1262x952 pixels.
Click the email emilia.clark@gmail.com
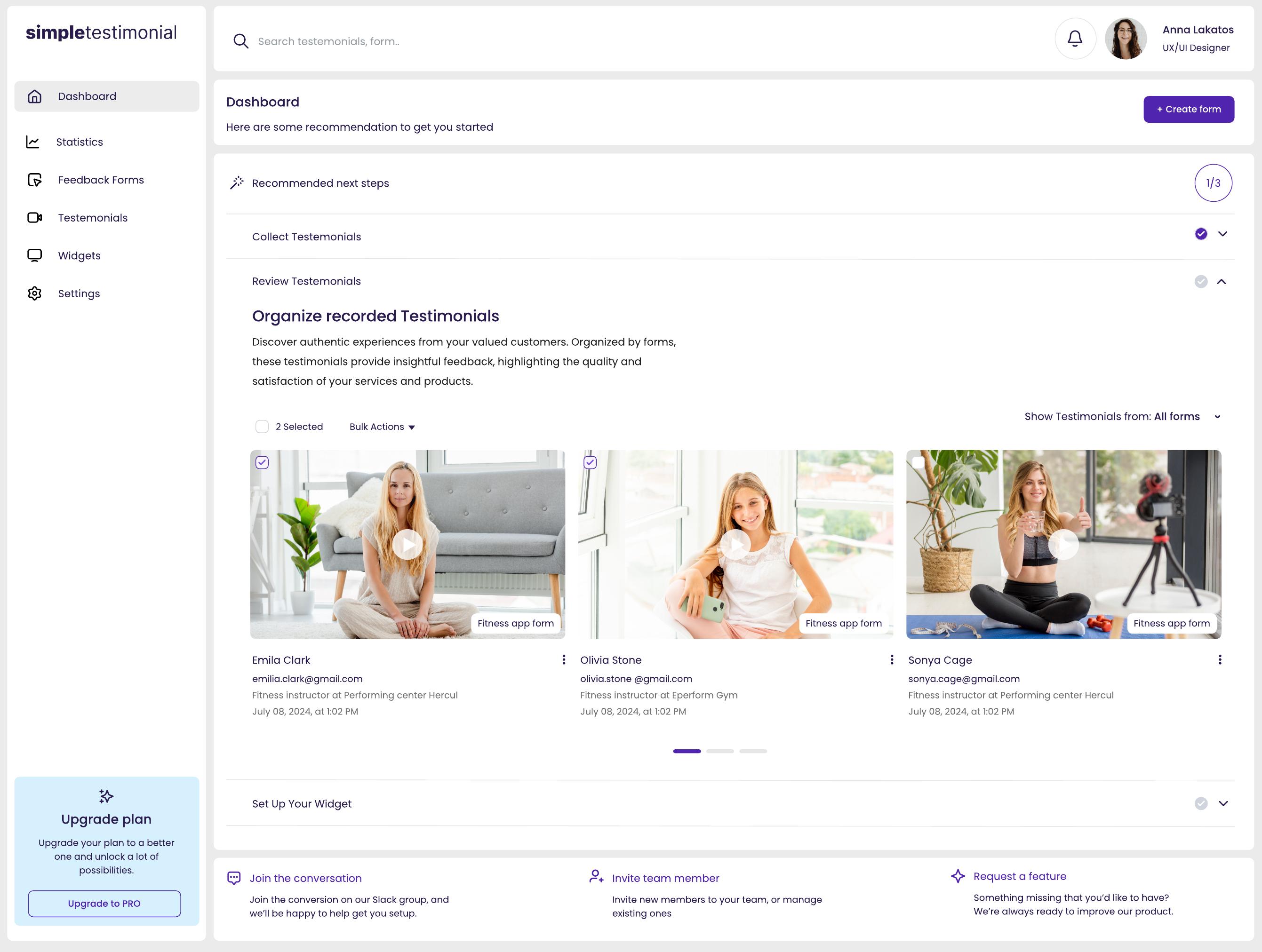307,679
